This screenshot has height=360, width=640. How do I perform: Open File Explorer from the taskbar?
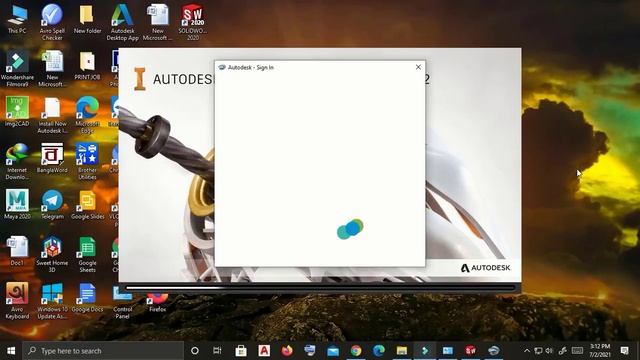(402, 351)
